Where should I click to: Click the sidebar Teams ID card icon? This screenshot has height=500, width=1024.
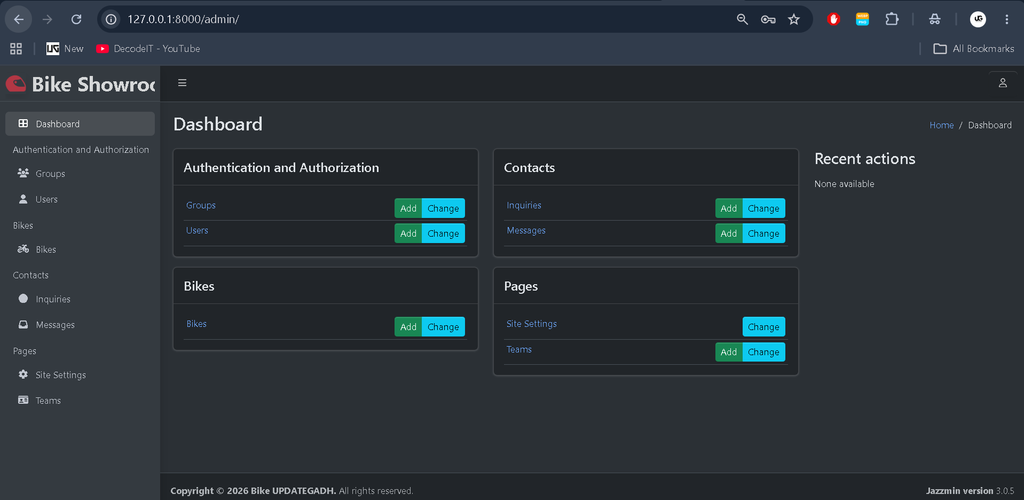click(24, 399)
